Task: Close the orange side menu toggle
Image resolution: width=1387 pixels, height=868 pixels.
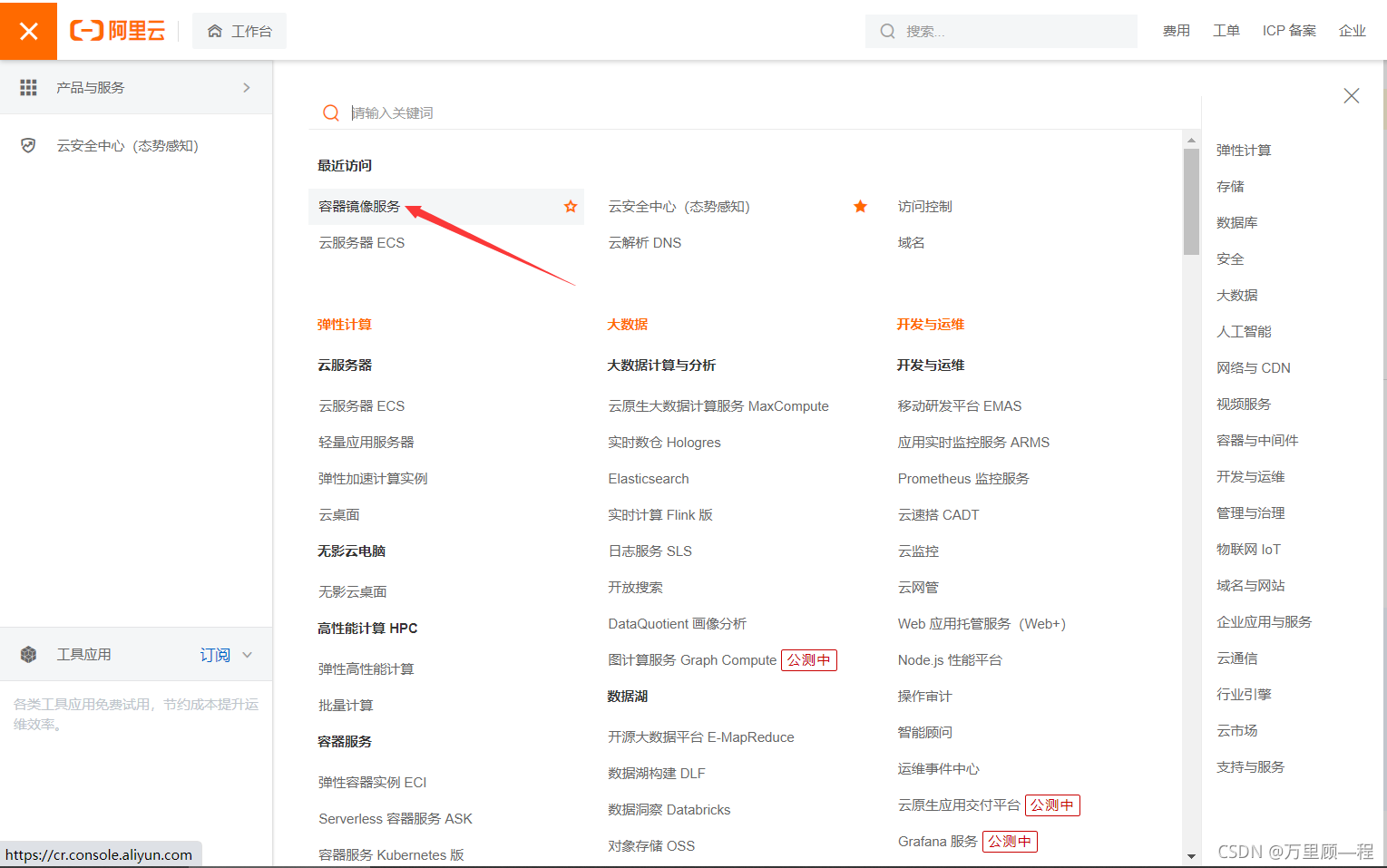Action: click(x=28, y=31)
